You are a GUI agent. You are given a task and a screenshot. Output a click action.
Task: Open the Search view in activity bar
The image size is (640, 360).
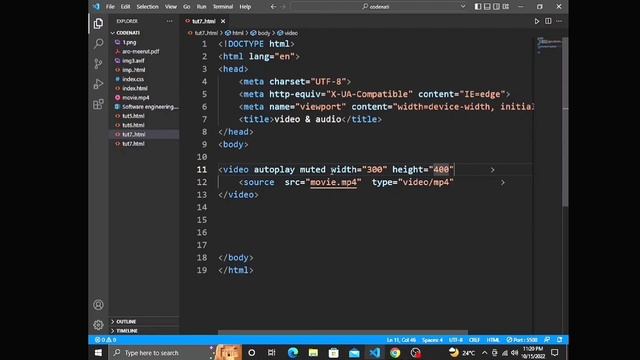98,44
